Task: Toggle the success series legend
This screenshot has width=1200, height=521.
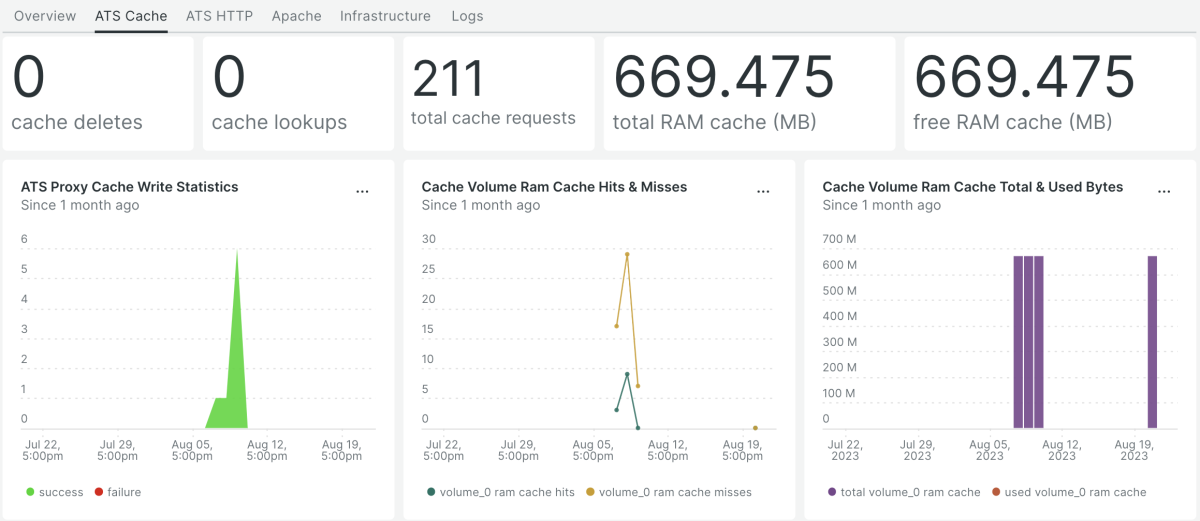Action: coord(54,492)
